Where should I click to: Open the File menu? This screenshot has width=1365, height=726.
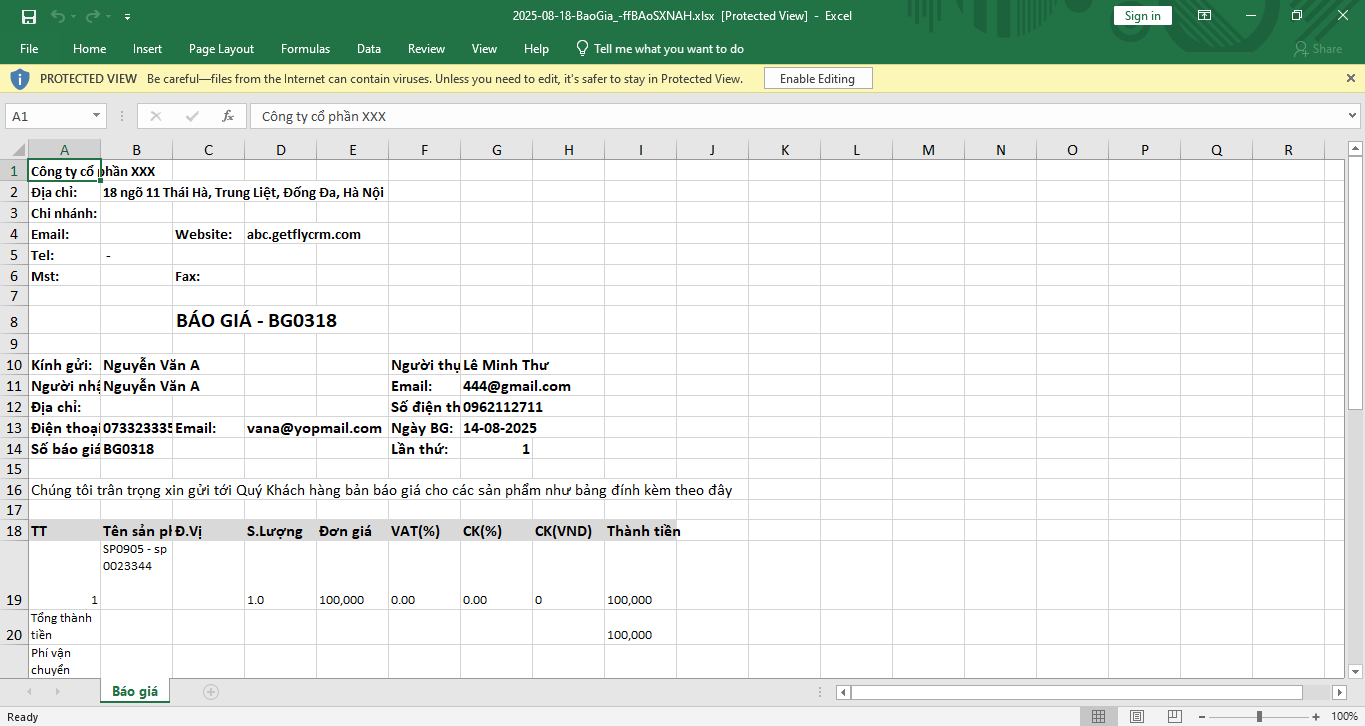29,49
